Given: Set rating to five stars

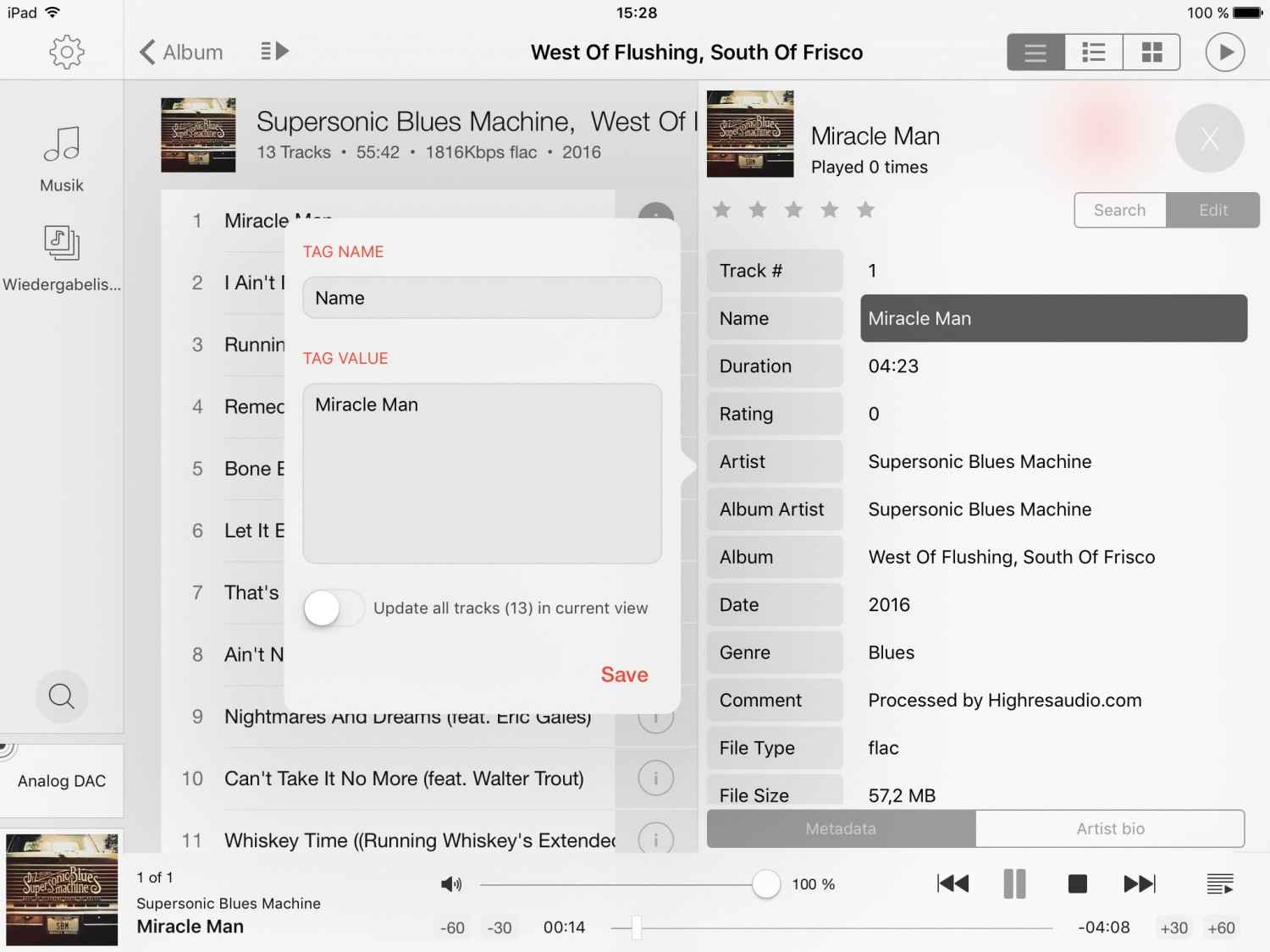Looking at the screenshot, I should pyautogui.click(x=865, y=210).
